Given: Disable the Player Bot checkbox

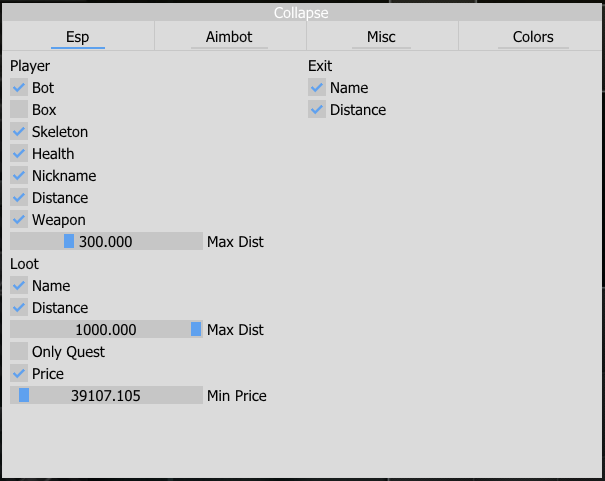Looking at the screenshot, I should (19, 88).
